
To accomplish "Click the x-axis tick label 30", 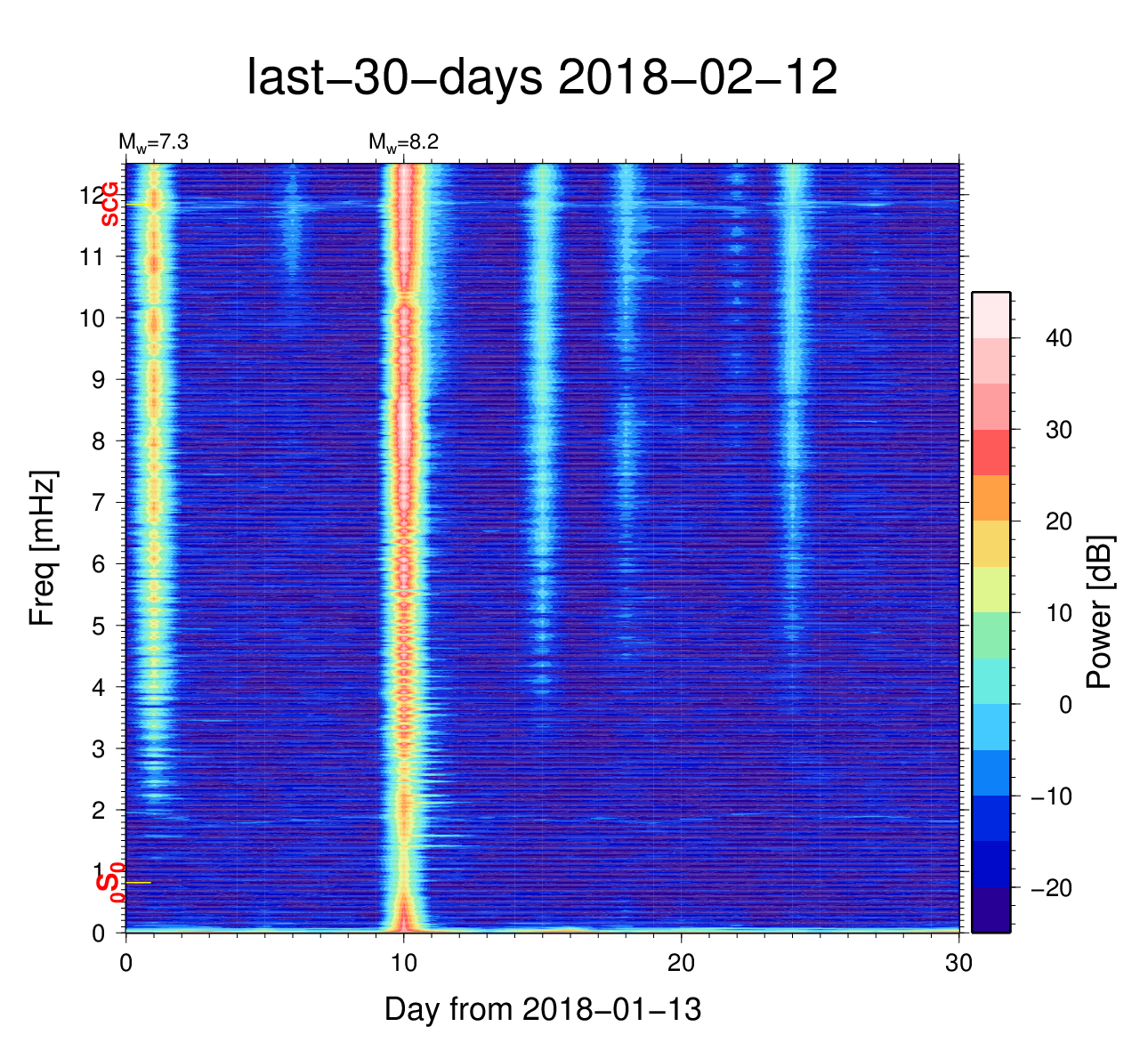I will click(x=958, y=963).
